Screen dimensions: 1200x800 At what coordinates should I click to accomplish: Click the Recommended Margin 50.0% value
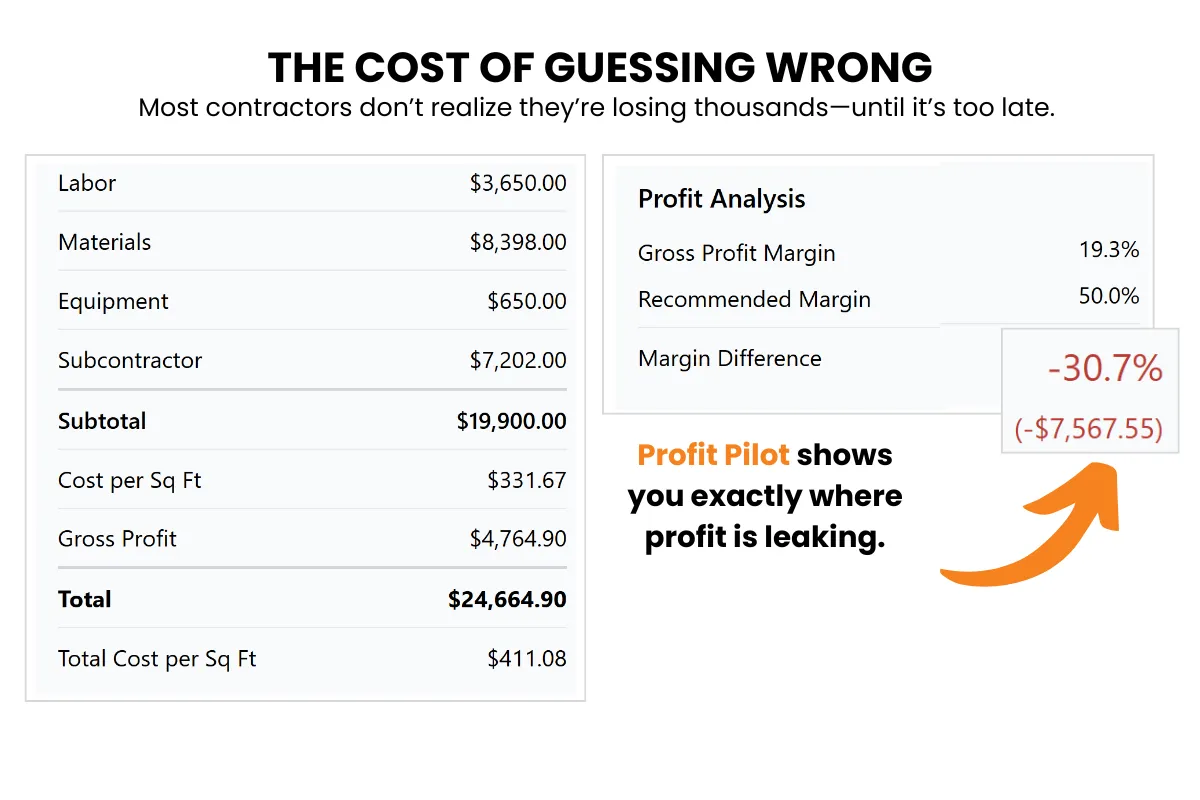pos(1109,296)
